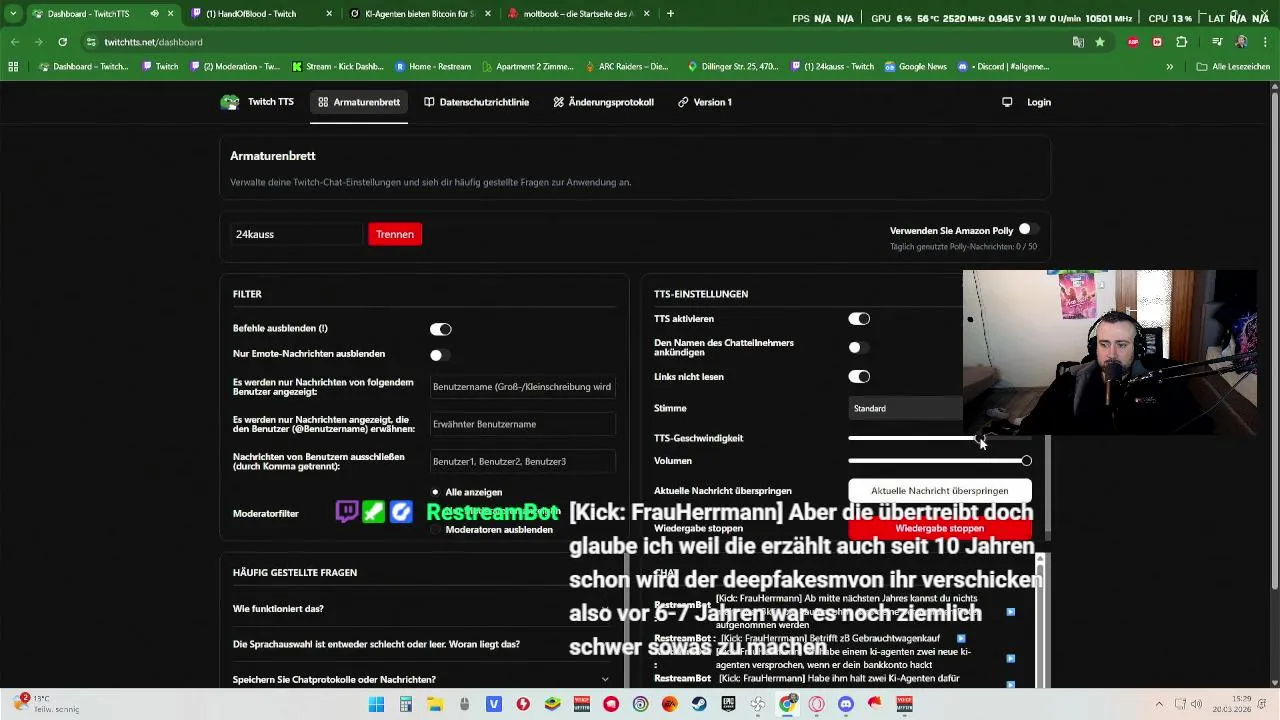Adjust the Volumen slider
This screenshot has width=1280, height=720.
point(939,461)
